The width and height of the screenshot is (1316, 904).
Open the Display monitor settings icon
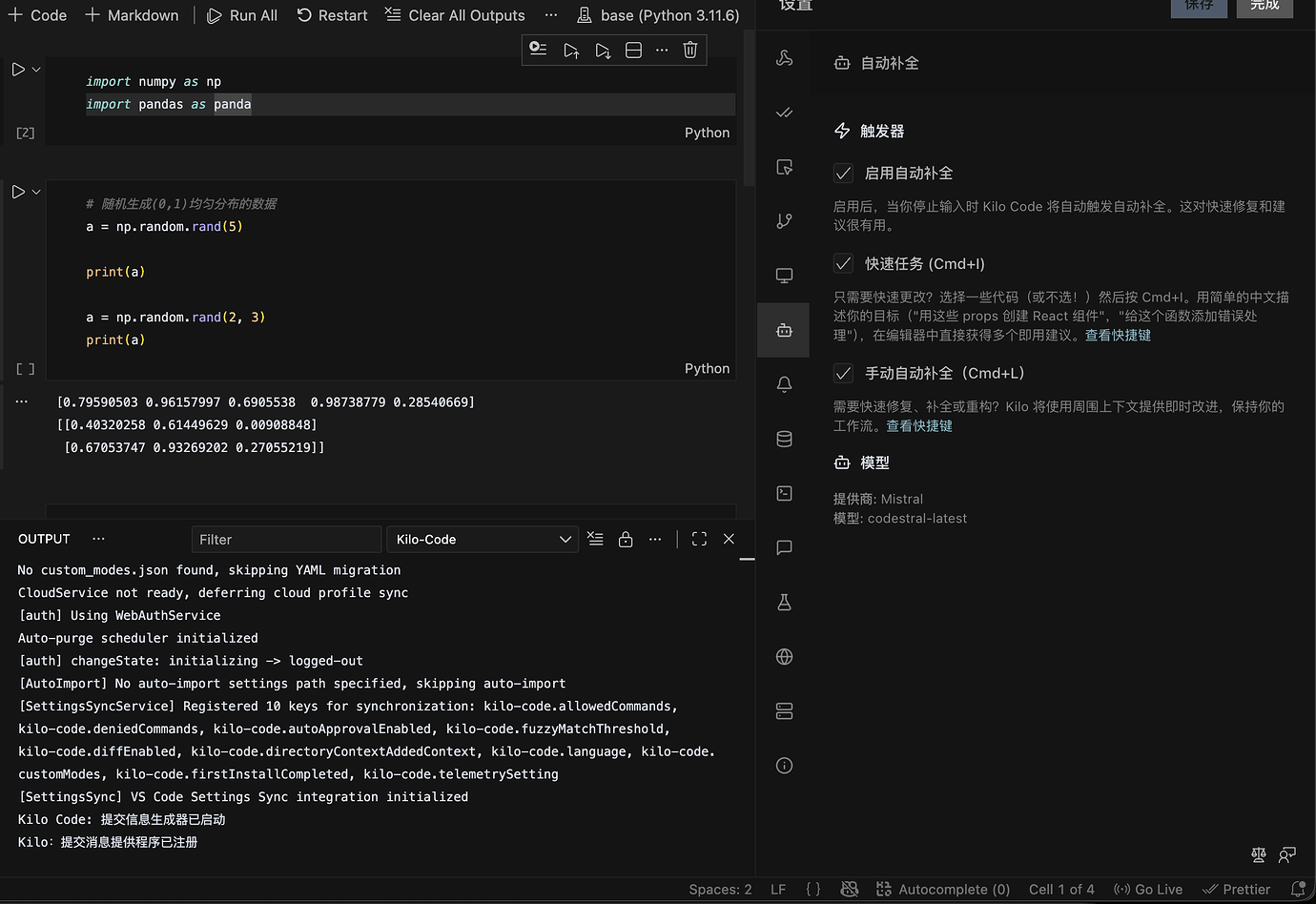click(x=785, y=276)
